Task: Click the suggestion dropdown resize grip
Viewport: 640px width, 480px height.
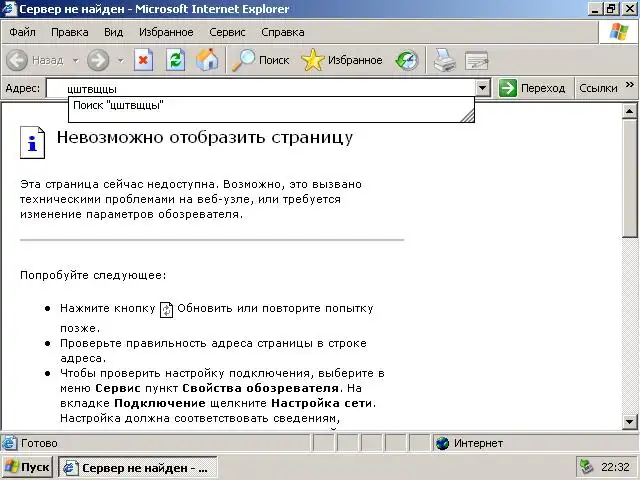Action: [x=468, y=116]
